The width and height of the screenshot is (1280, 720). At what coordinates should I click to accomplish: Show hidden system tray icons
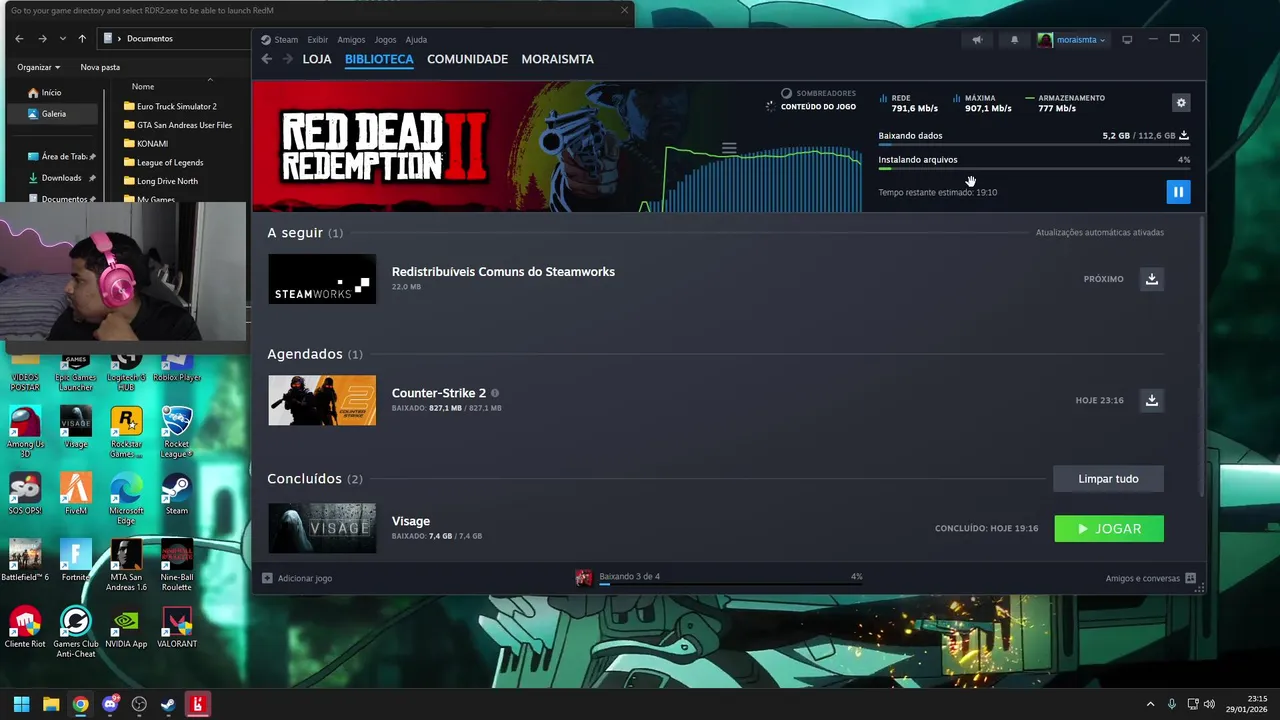coord(1150,704)
